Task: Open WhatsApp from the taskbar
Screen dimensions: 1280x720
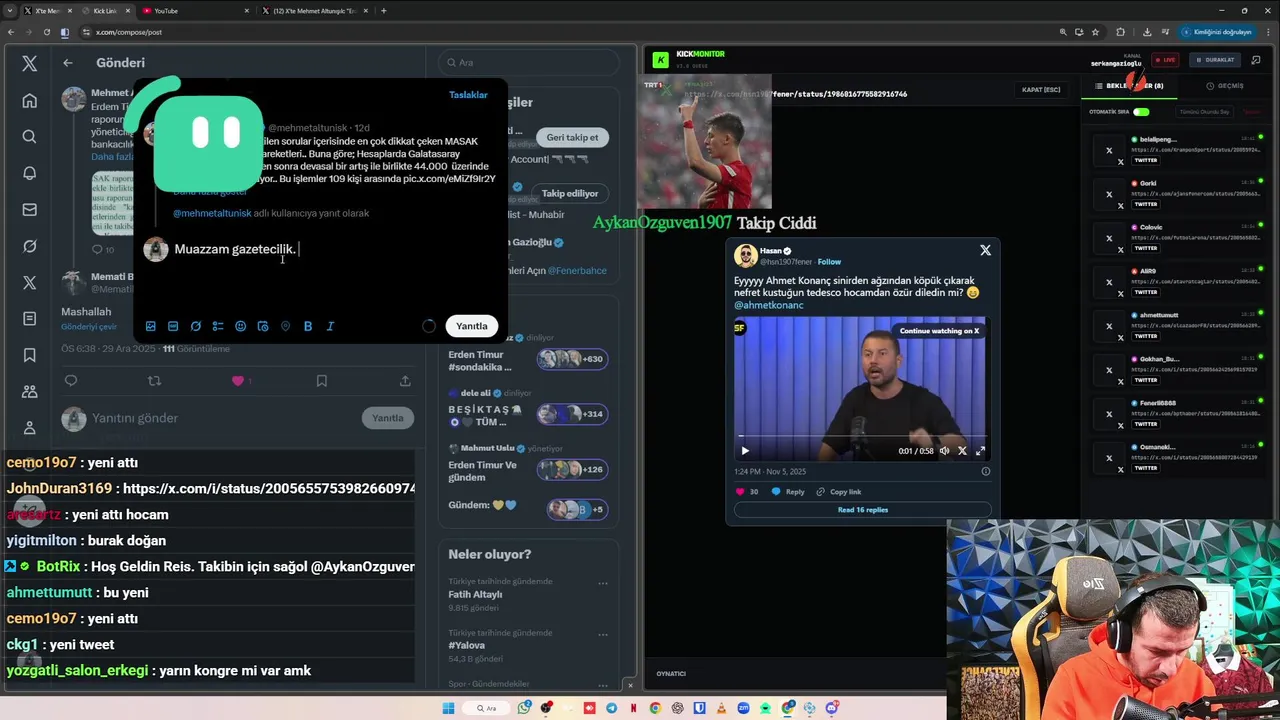Action: [x=525, y=708]
